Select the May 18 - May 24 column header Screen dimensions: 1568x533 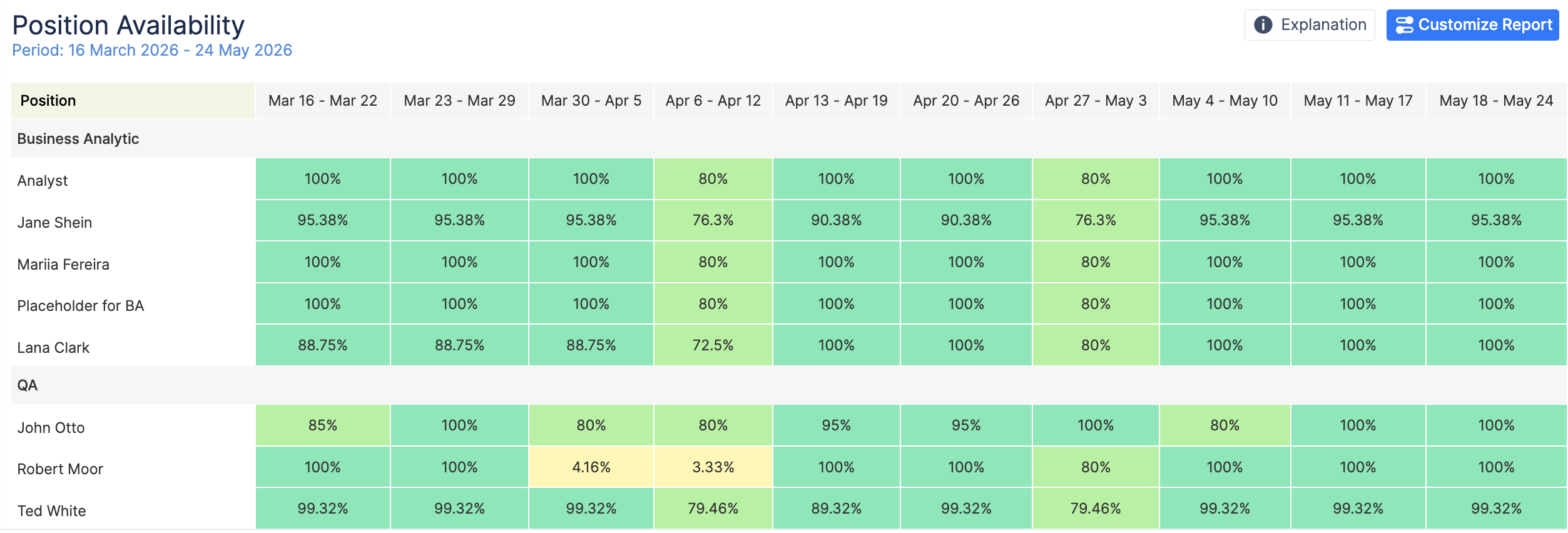(1495, 101)
